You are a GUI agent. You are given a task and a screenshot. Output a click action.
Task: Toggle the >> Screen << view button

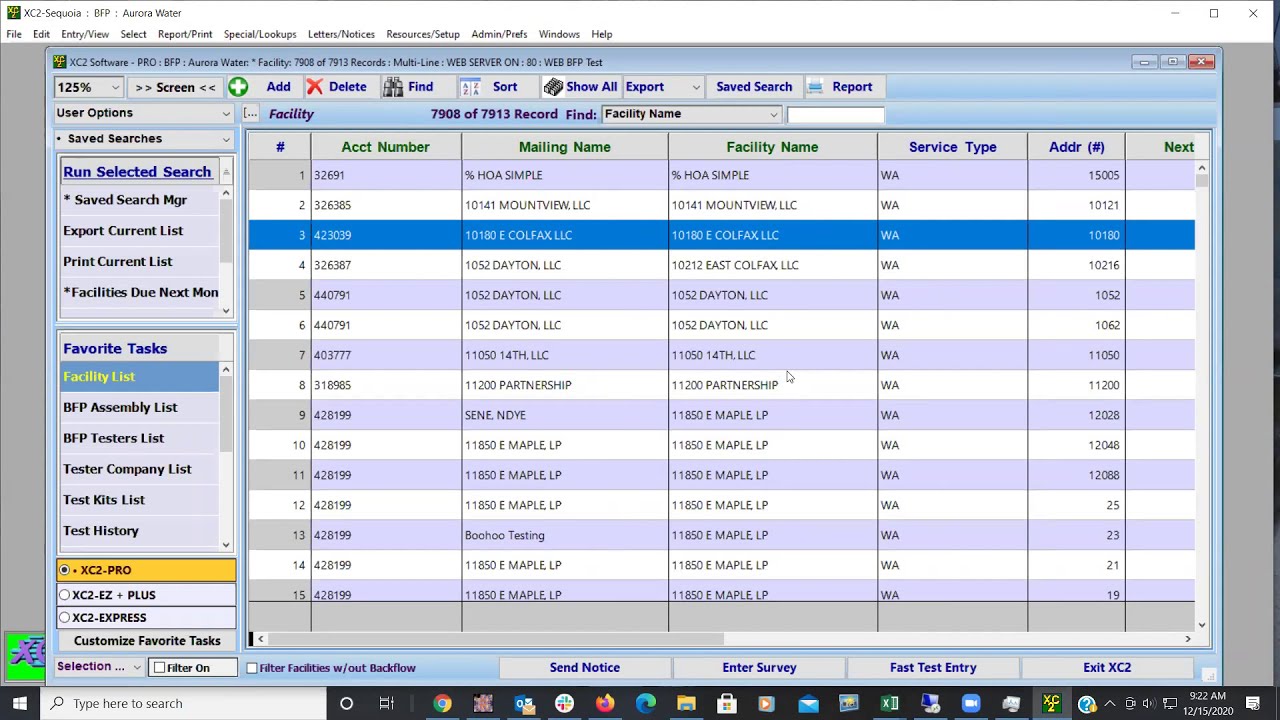(175, 87)
